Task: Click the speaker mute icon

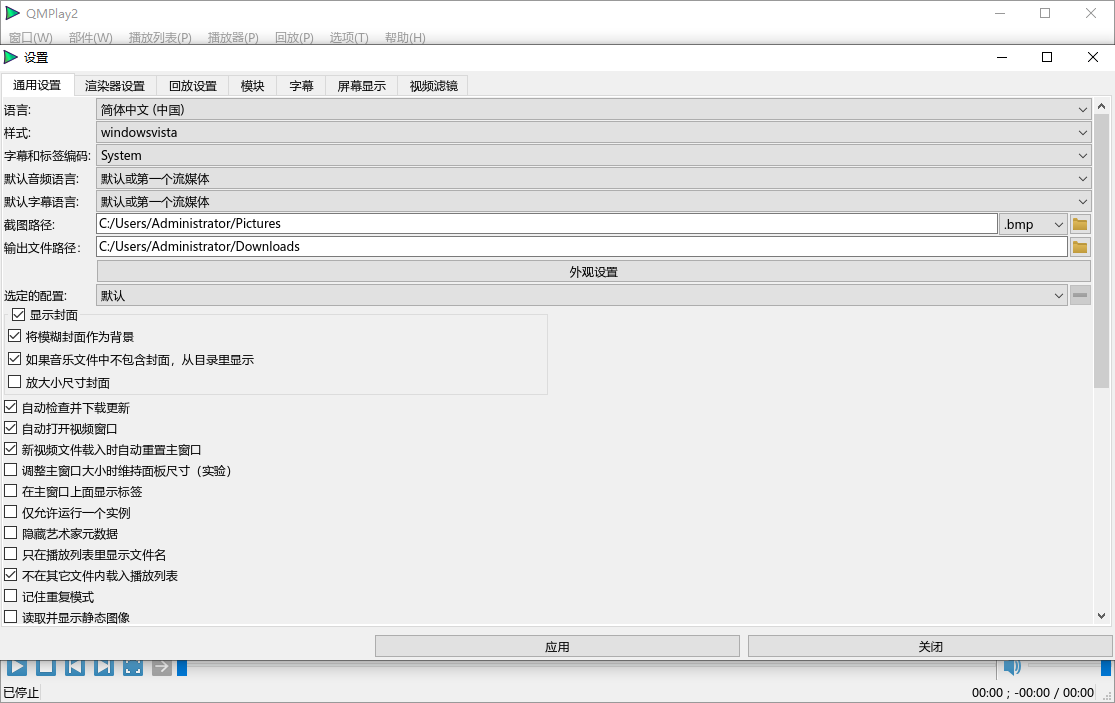Action: click(1012, 667)
